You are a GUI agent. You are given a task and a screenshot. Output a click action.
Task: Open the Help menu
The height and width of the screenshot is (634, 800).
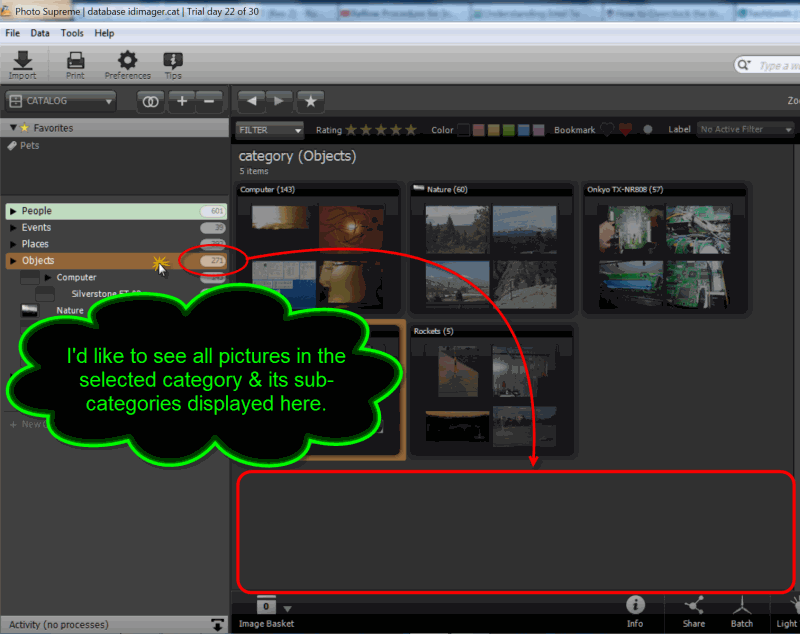pos(104,33)
